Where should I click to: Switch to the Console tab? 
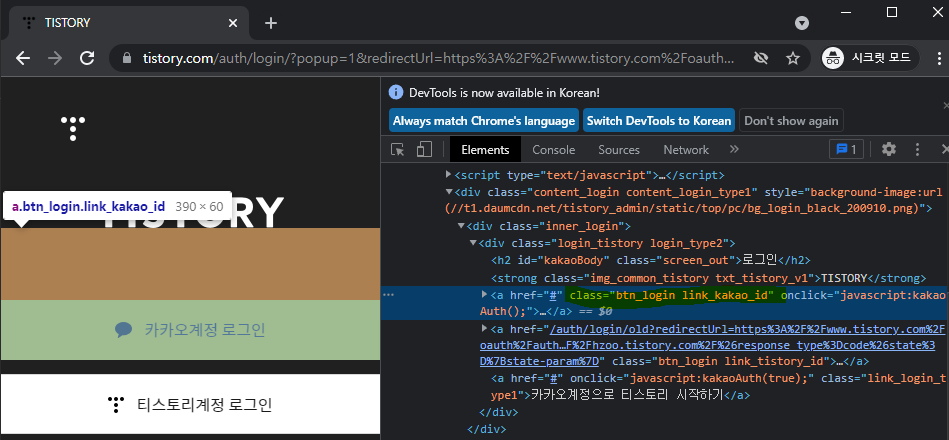click(x=554, y=149)
